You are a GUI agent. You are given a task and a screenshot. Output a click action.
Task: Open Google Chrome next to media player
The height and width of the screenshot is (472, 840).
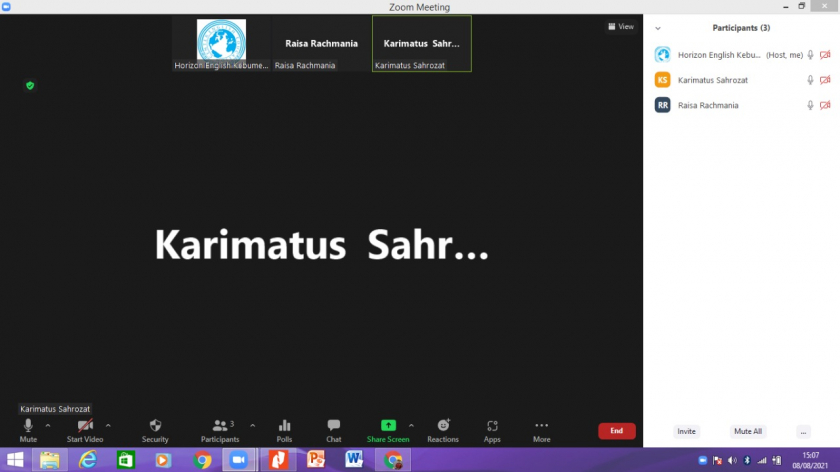[x=202, y=460]
